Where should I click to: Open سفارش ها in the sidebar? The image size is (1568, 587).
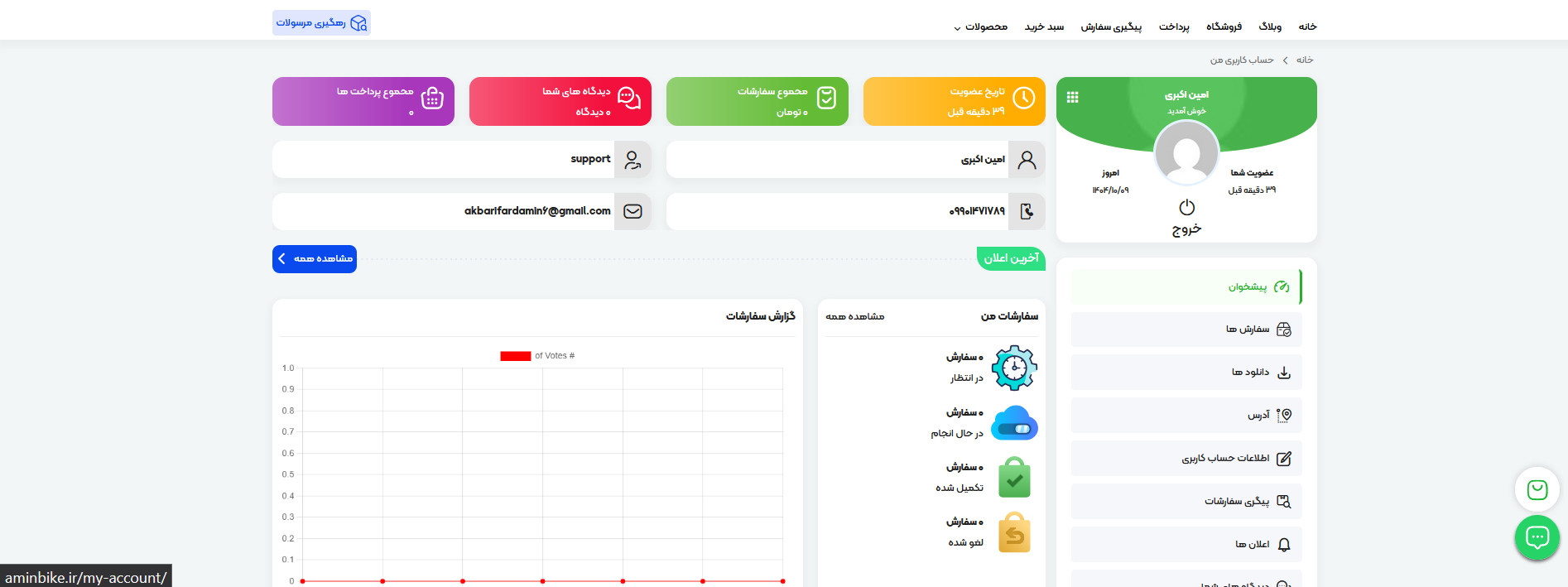click(x=1186, y=330)
